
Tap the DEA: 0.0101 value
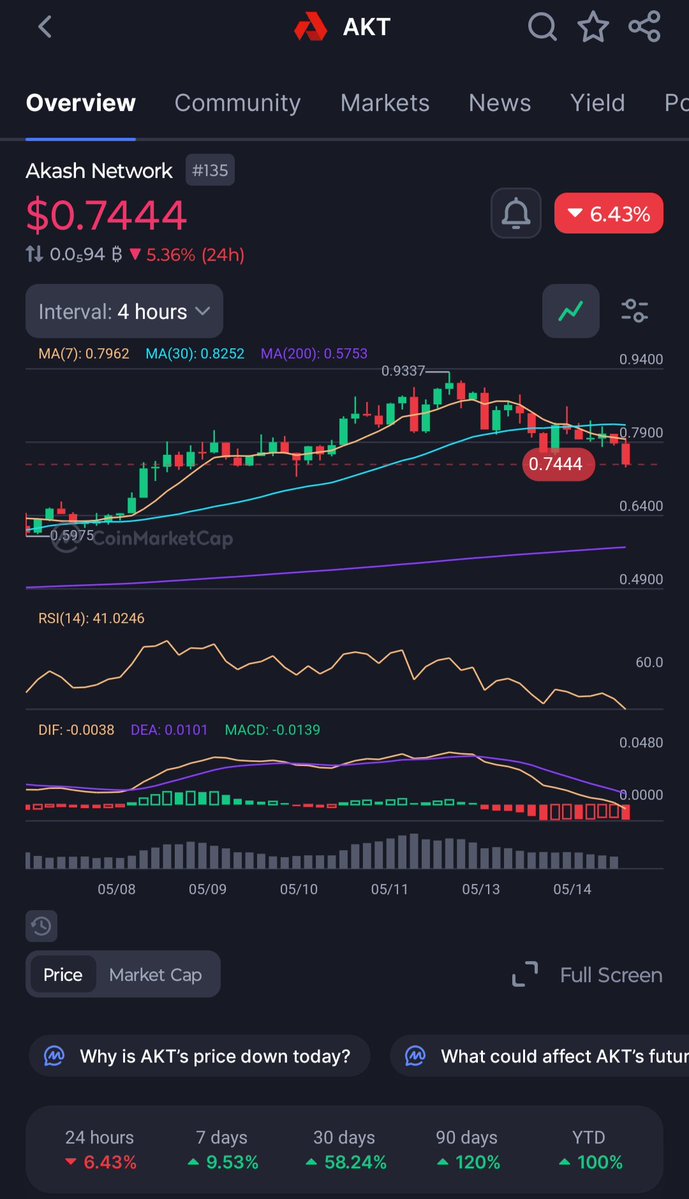pyautogui.click(x=169, y=729)
